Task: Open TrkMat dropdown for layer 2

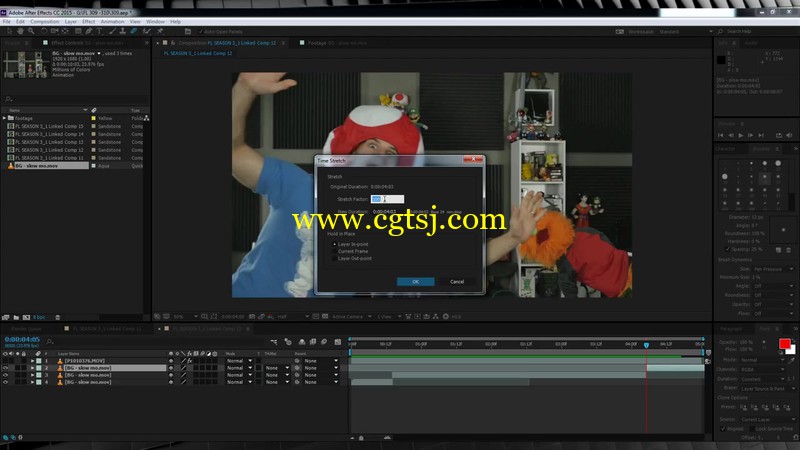Action: [276, 368]
